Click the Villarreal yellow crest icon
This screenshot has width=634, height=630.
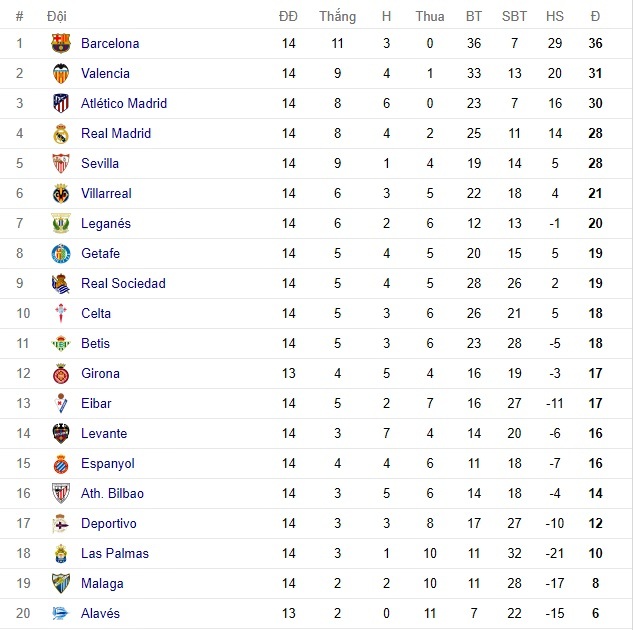[x=61, y=194]
